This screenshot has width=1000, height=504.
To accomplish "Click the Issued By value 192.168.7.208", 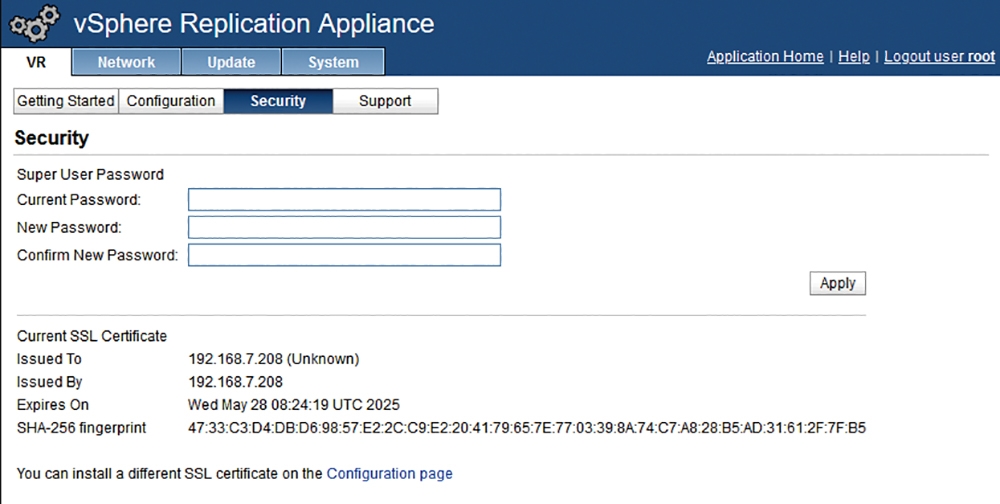I will (x=235, y=382).
